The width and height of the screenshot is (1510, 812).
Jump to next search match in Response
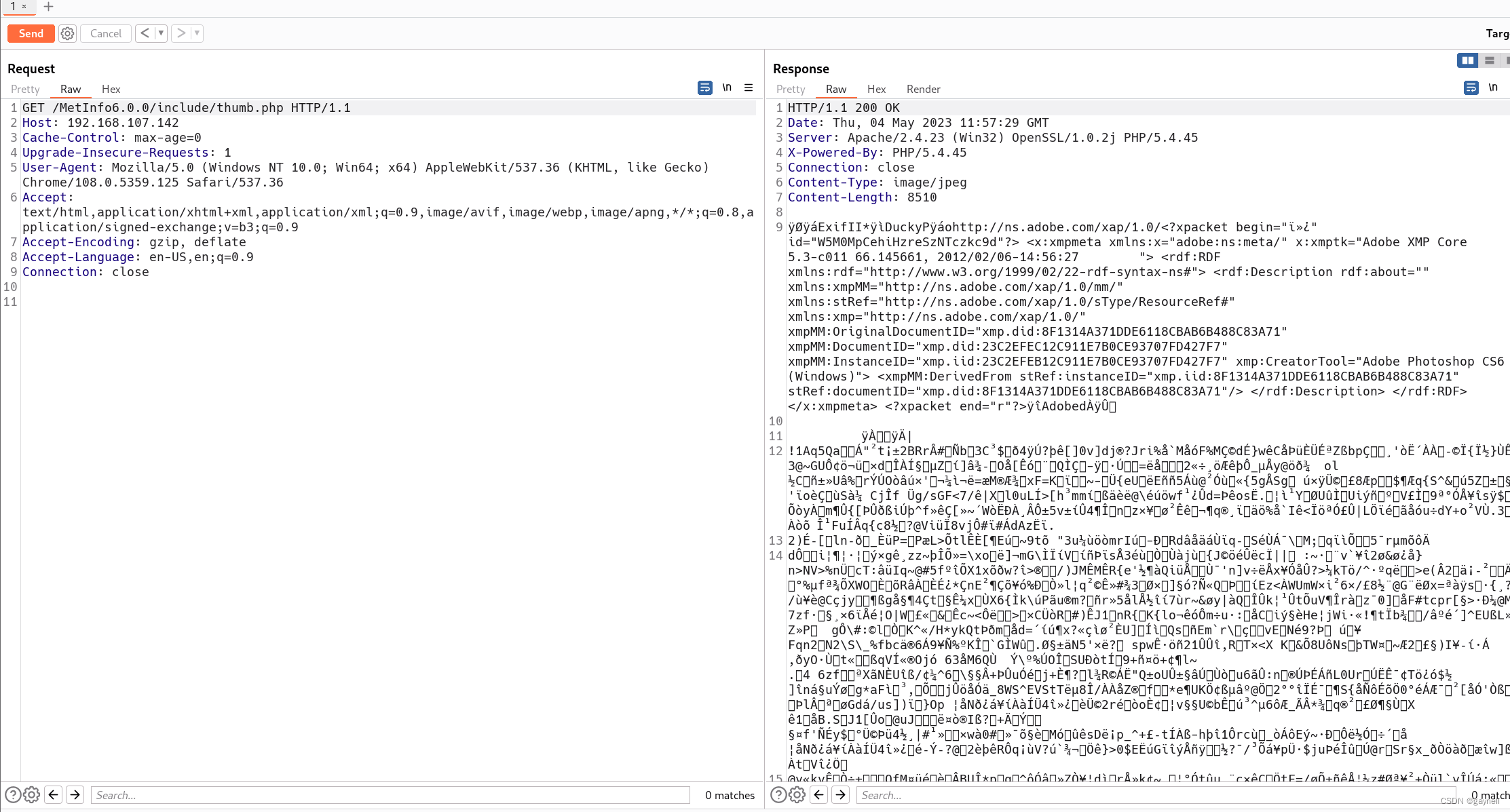click(x=841, y=794)
